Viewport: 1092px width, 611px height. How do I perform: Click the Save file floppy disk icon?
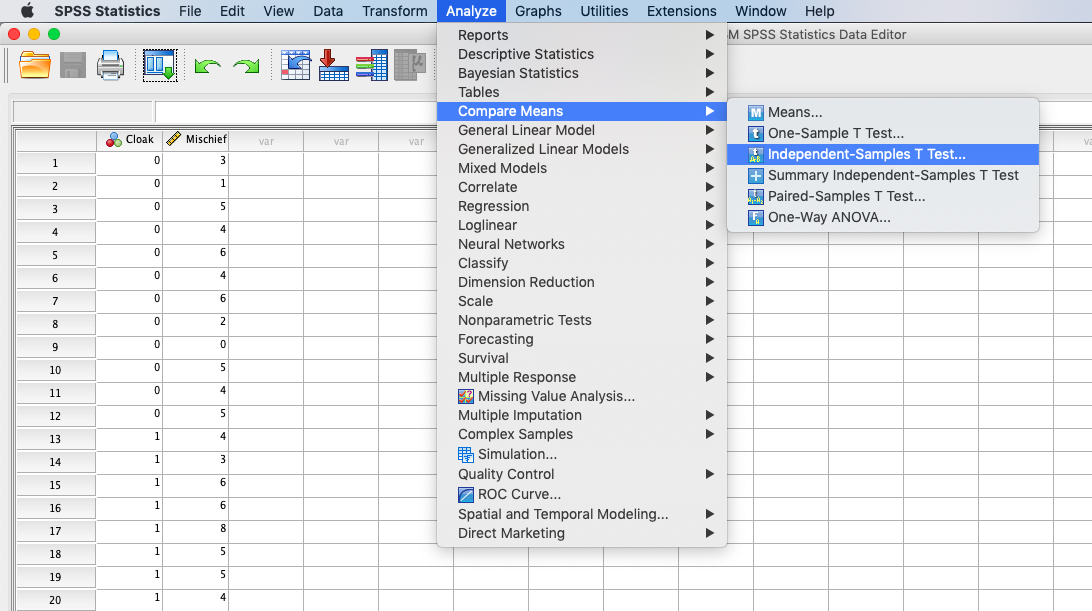72,65
